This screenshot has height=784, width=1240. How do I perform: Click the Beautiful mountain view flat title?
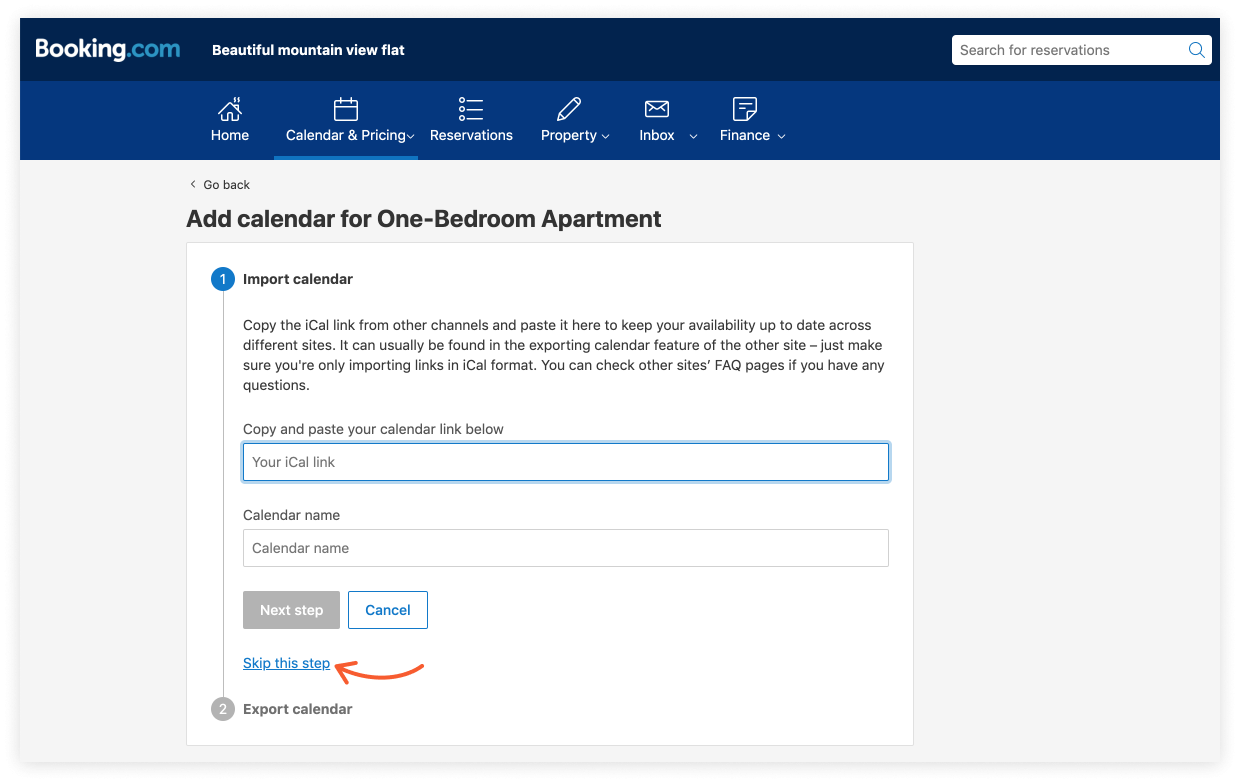tap(308, 50)
